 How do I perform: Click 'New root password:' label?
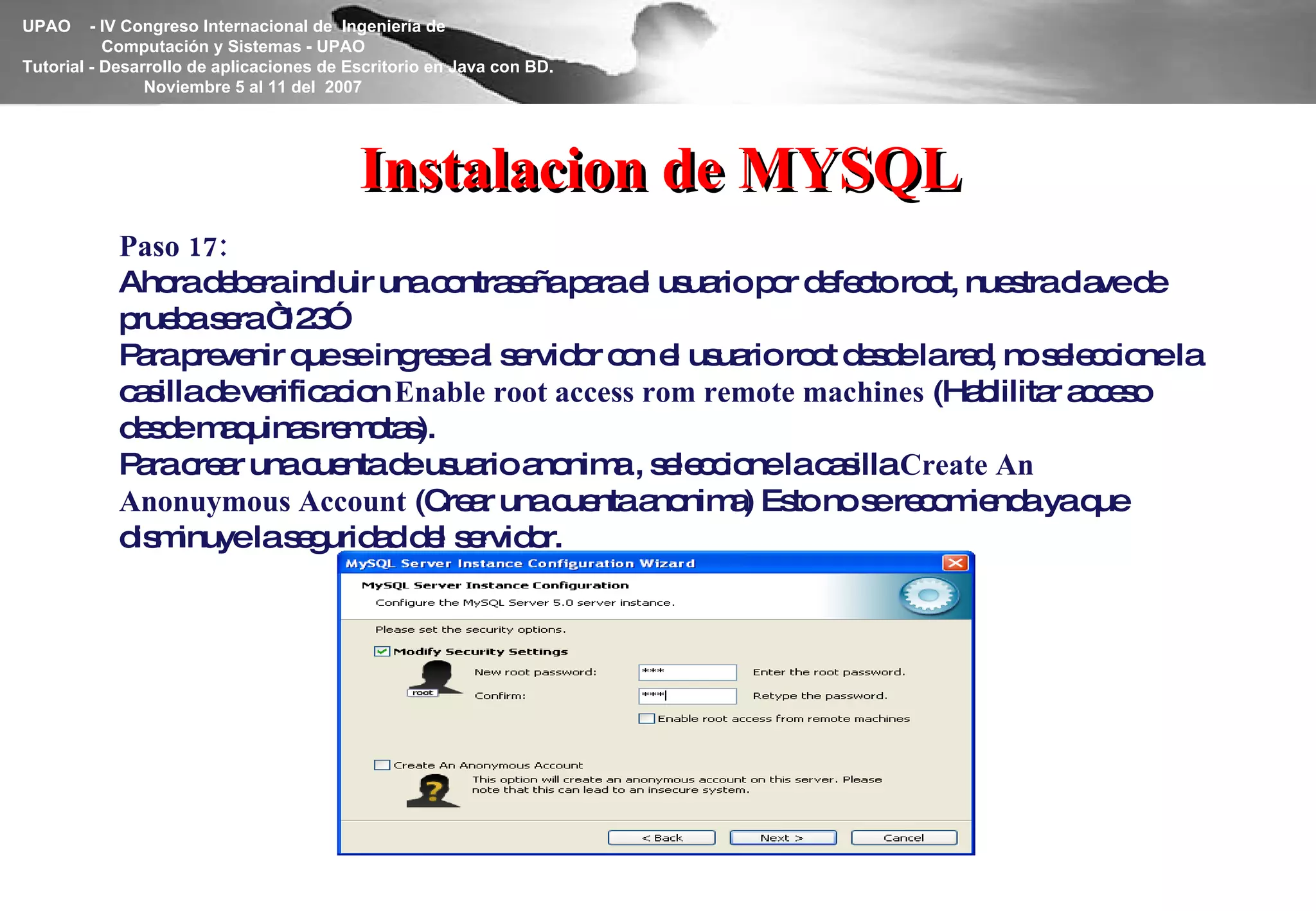point(535,672)
